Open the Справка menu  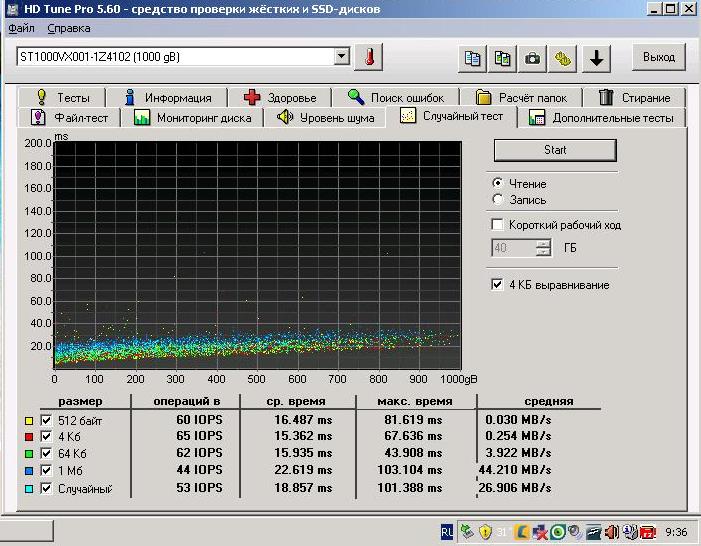pos(68,28)
